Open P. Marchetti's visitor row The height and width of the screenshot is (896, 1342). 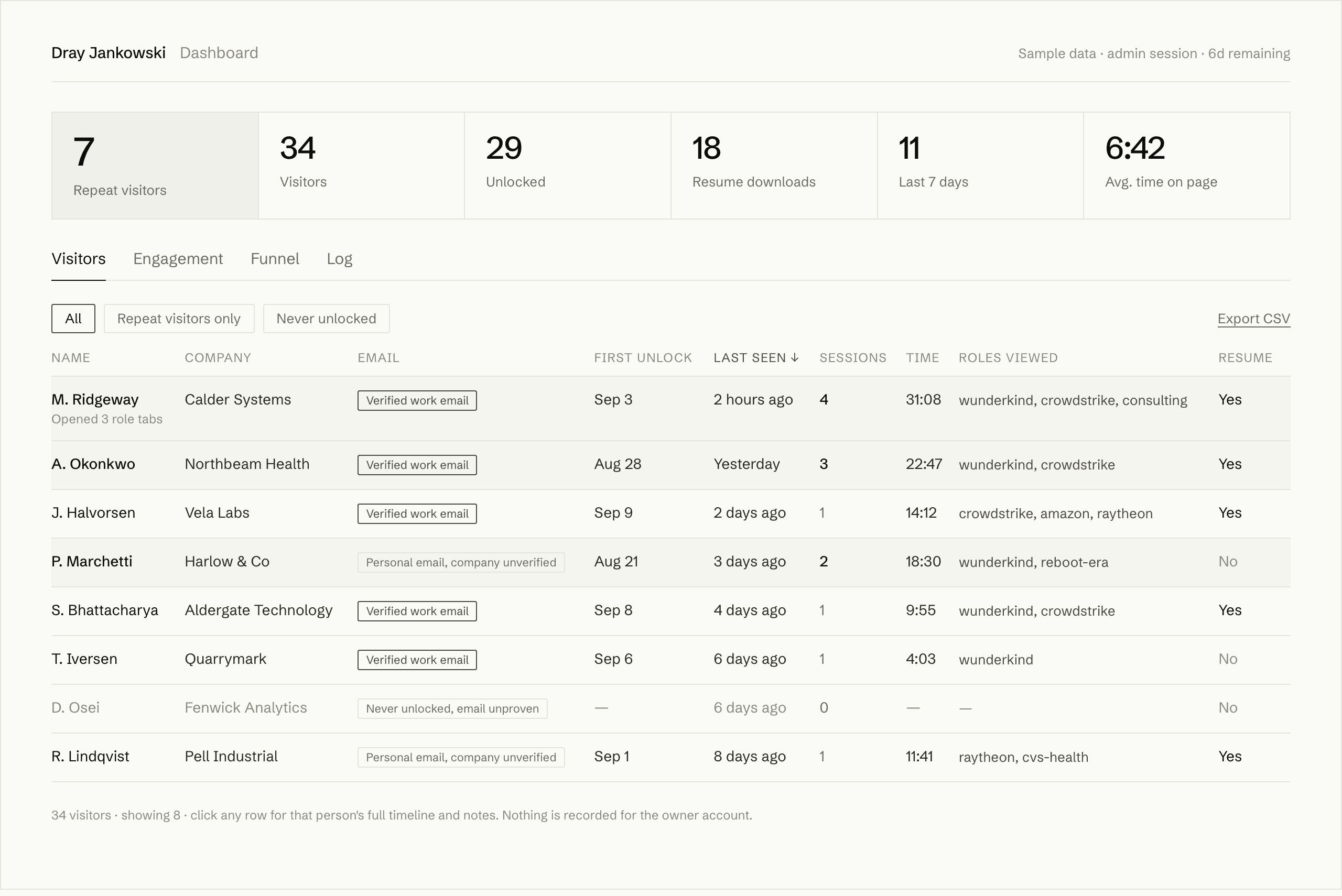[x=670, y=562]
